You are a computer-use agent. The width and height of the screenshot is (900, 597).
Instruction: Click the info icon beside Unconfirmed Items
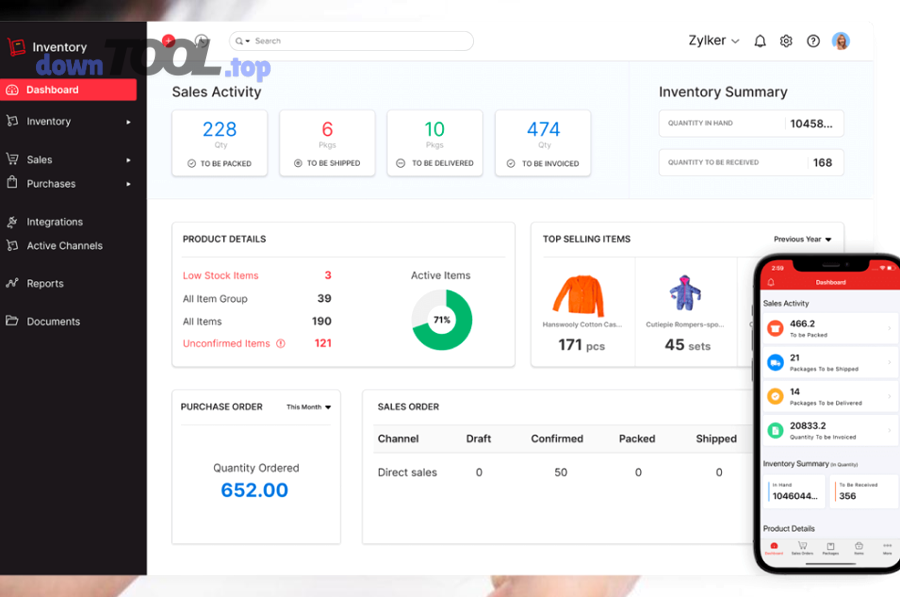coord(281,343)
